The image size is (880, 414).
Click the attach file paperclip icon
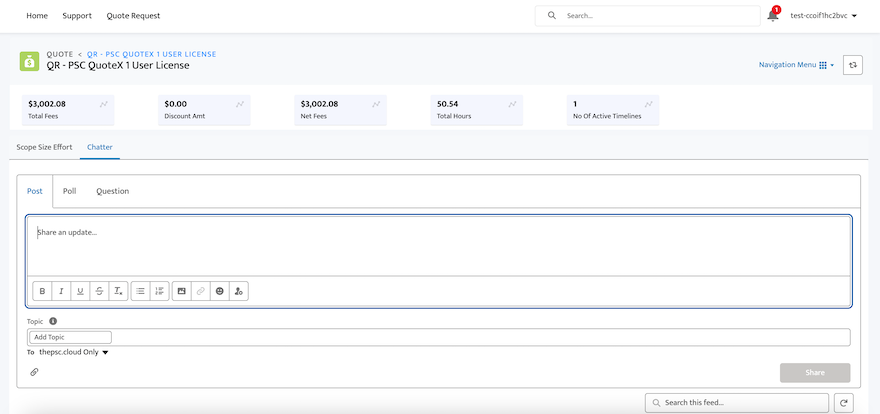(34, 371)
